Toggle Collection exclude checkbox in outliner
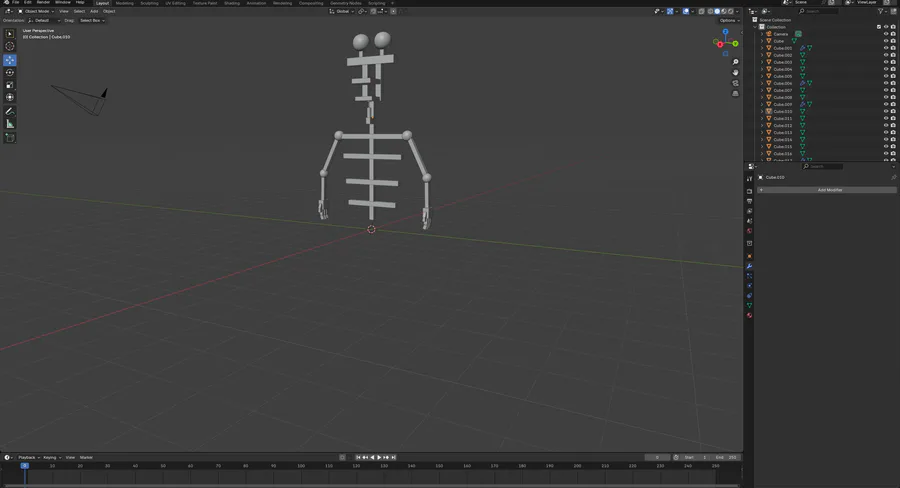This screenshot has width=900, height=488. tap(879, 27)
